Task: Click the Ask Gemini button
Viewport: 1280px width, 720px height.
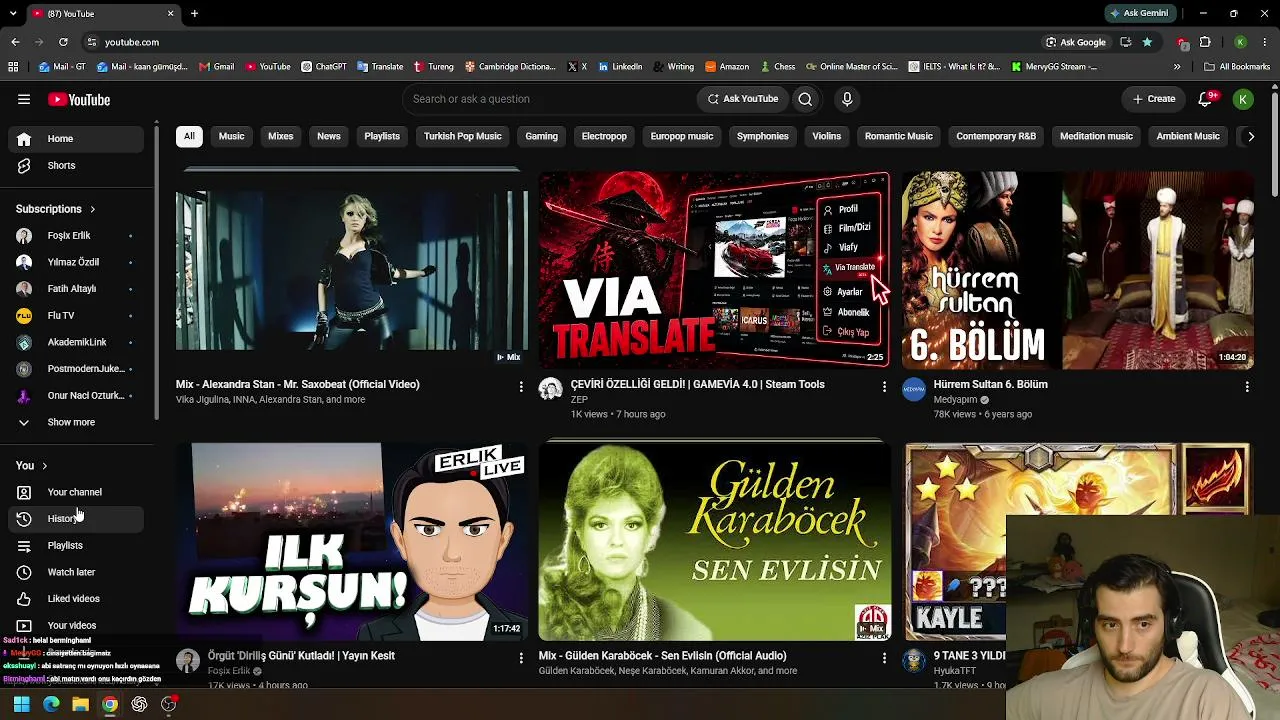Action: pos(1139,13)
